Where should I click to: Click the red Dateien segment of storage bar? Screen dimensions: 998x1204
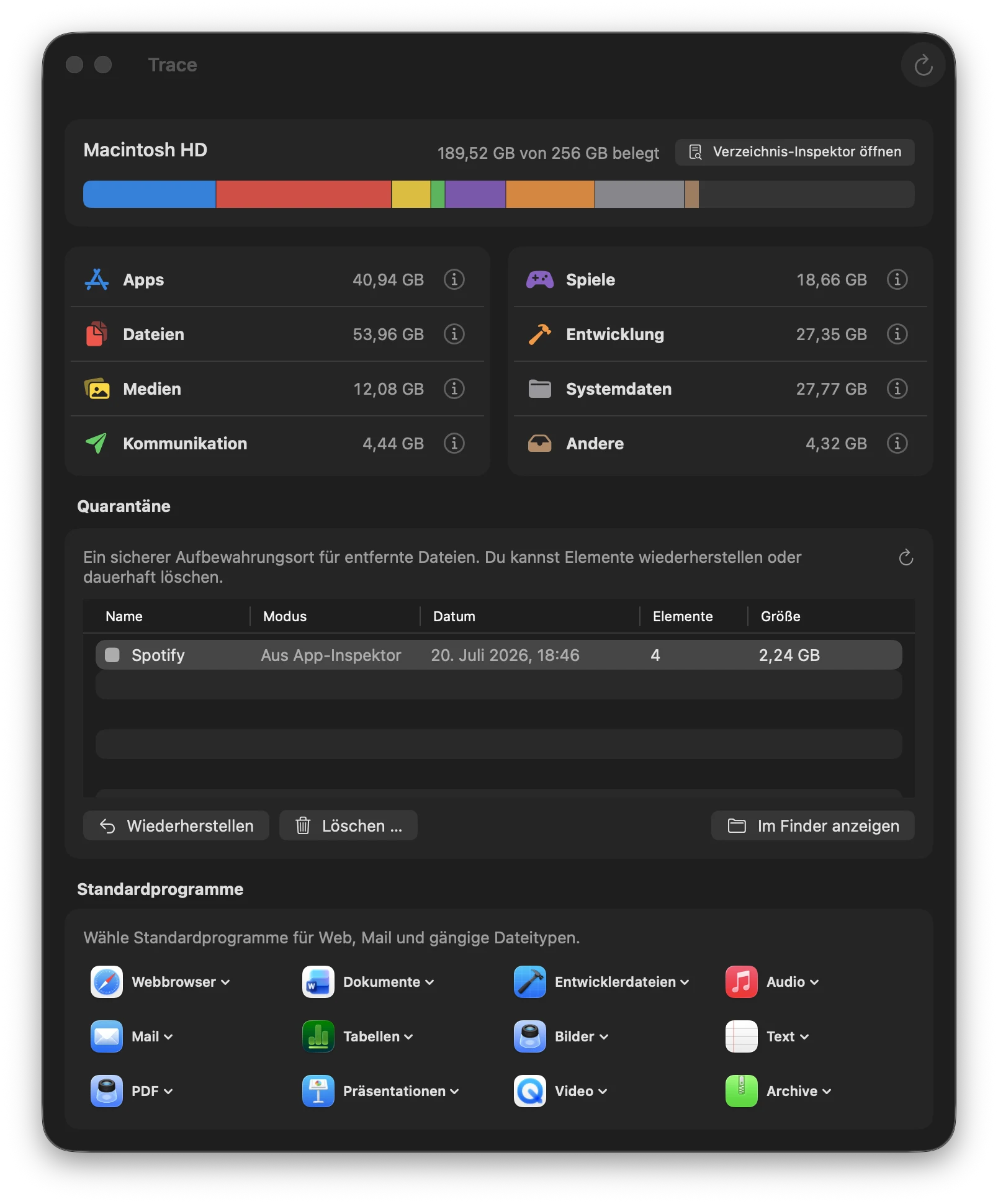pos(303,194)
